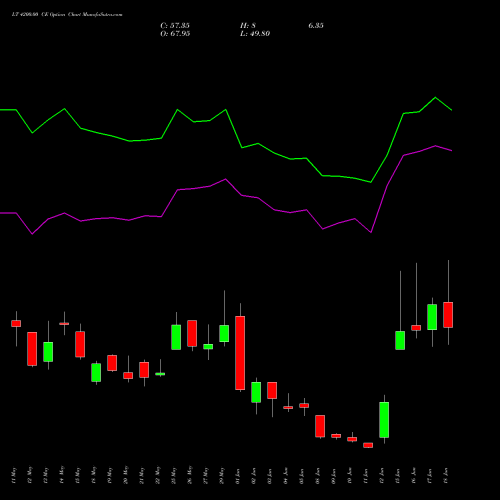Click the "05 Jun" date label

tap(302, 476)
